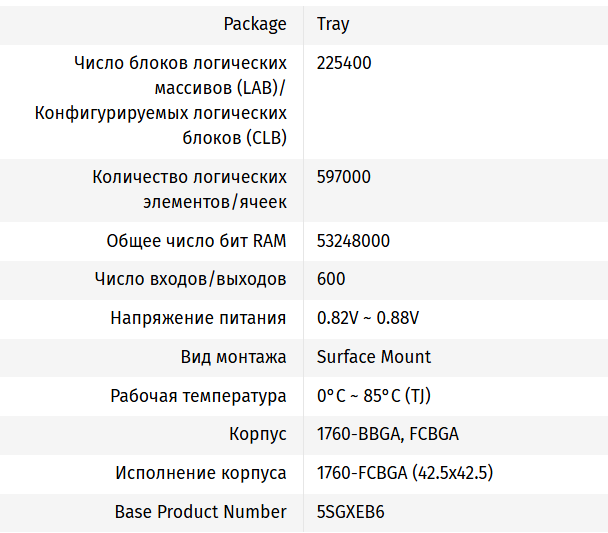This screenshot has width=608, height=533.
Task: Select the "Общее число бит RAM" label
Action: point(196,241)
